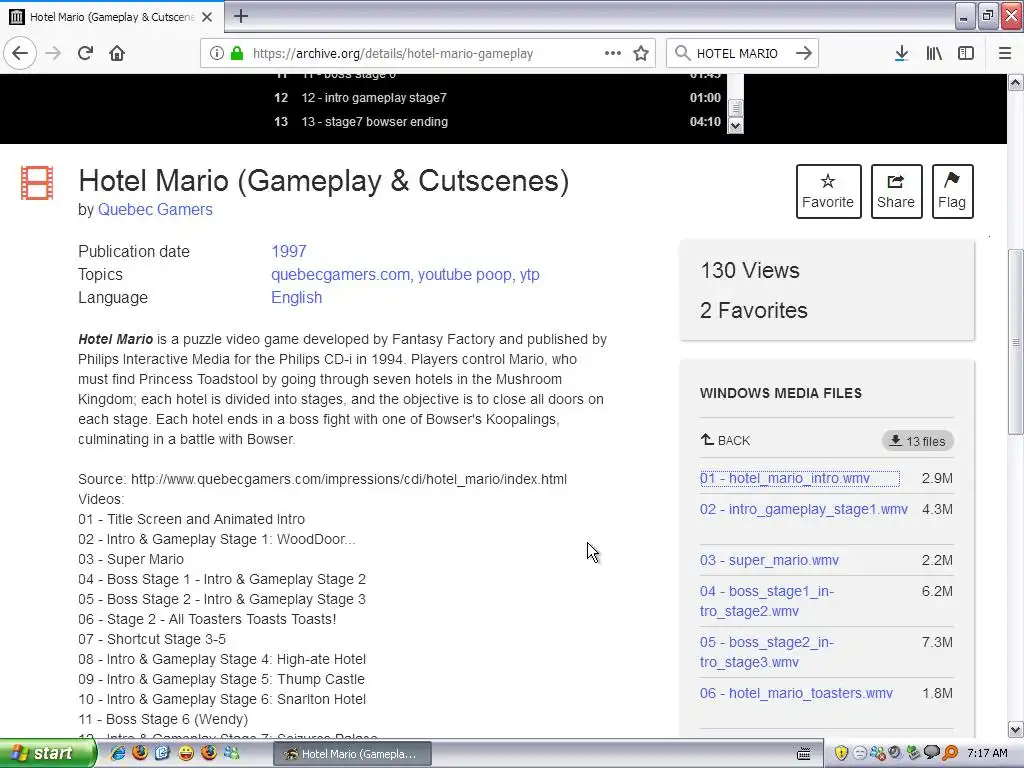Play track 12 intro gameplay stage7
This screenshot has width=1024, height=768.
[498, 97]
